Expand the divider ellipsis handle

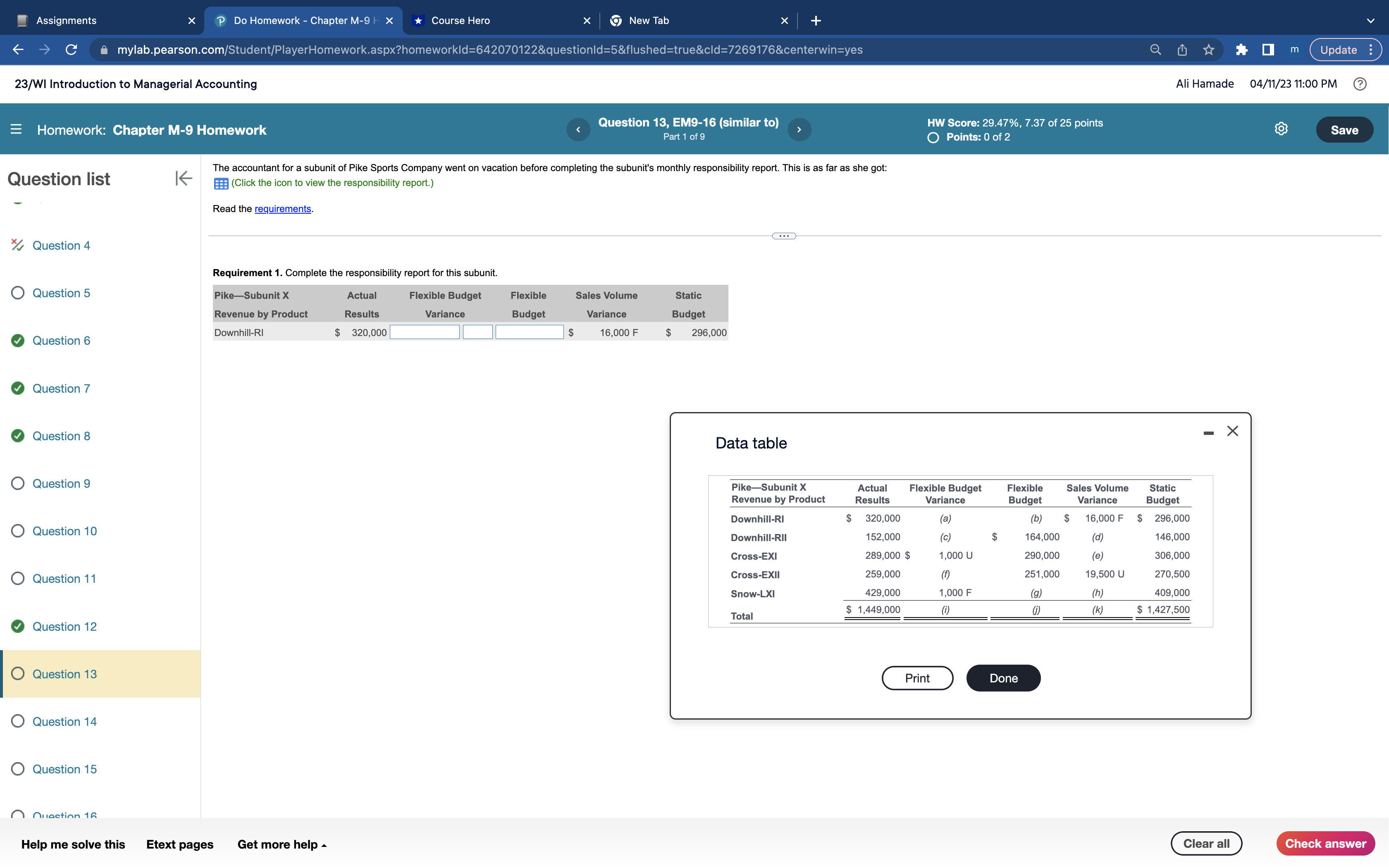[783, 236]
